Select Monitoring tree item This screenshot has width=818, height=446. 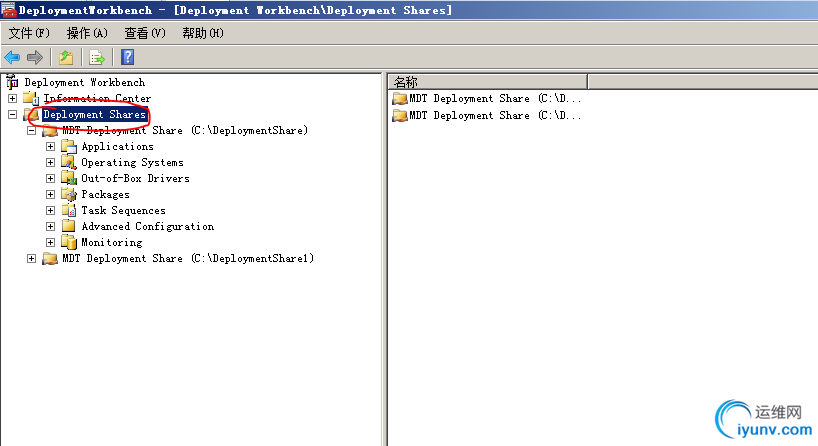[x=112, y=243]
